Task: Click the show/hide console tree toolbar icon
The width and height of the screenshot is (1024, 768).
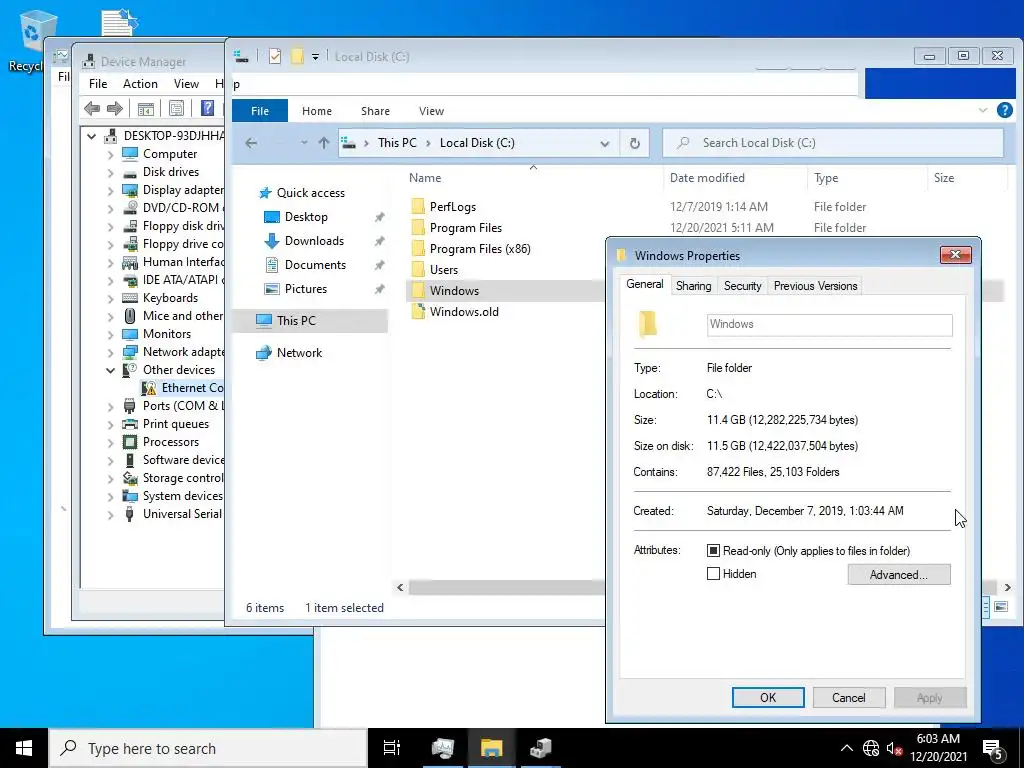Action: (x=146, y=108)
